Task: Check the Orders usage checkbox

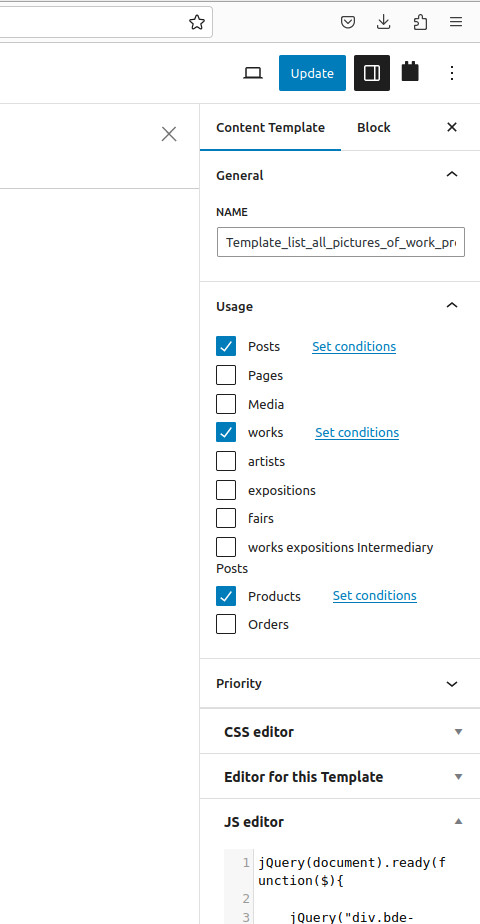Action: 226,624
